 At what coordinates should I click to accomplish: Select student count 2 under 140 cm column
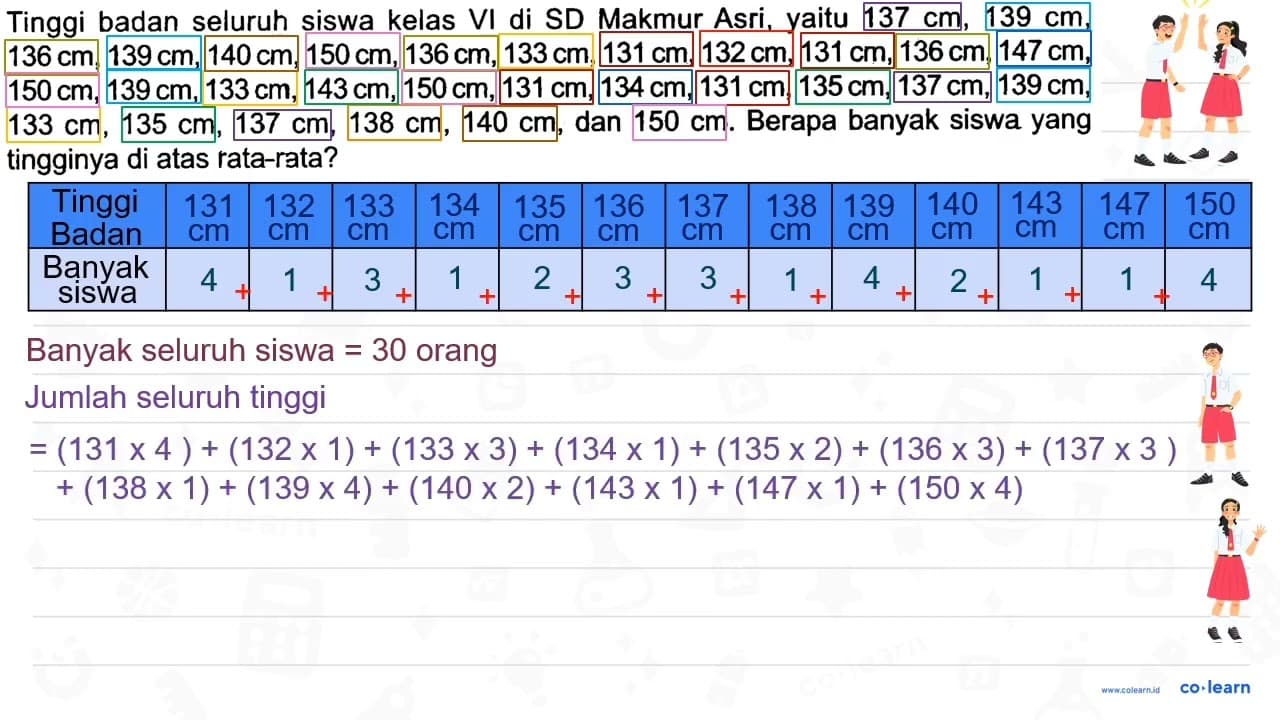[958, 282]
